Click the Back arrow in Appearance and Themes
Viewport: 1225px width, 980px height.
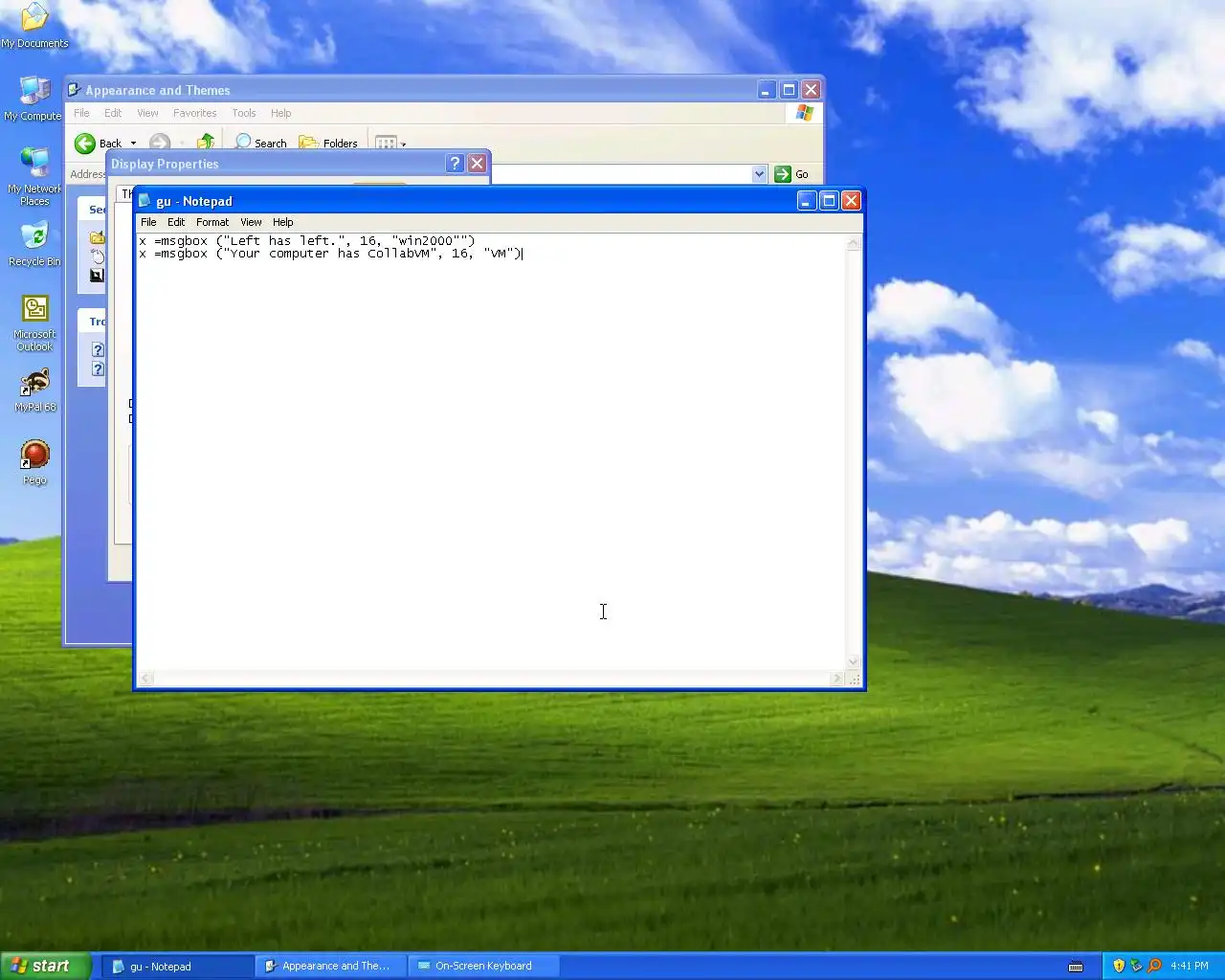click(x=85, y=144)
